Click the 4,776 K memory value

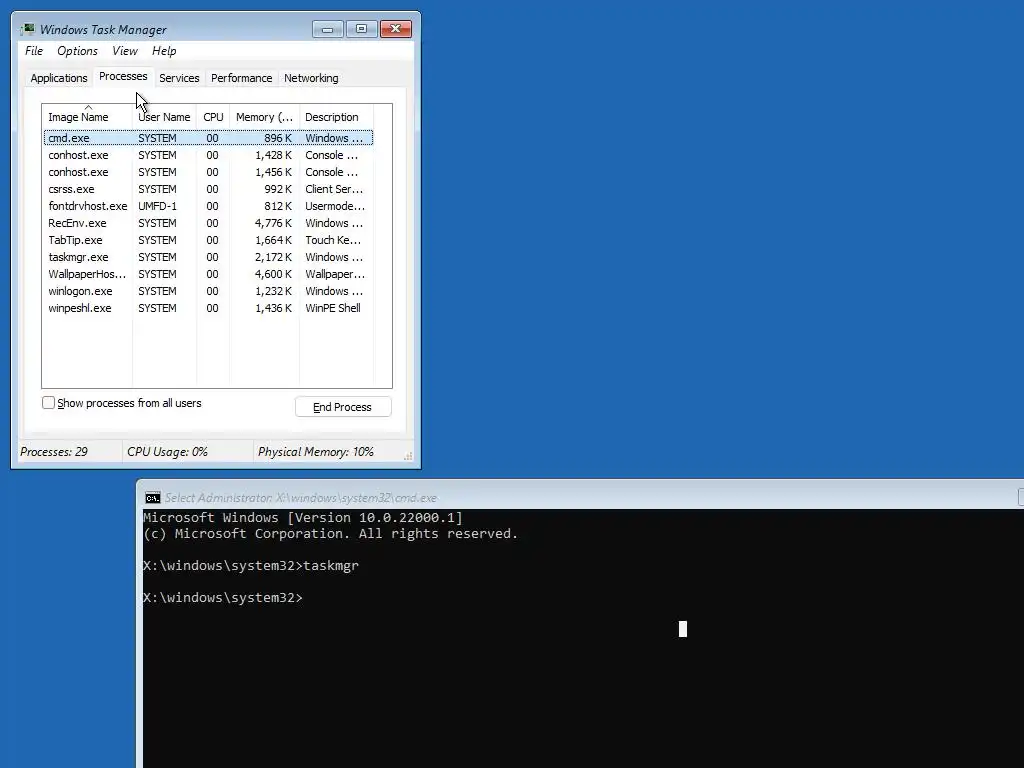(273, 223)
